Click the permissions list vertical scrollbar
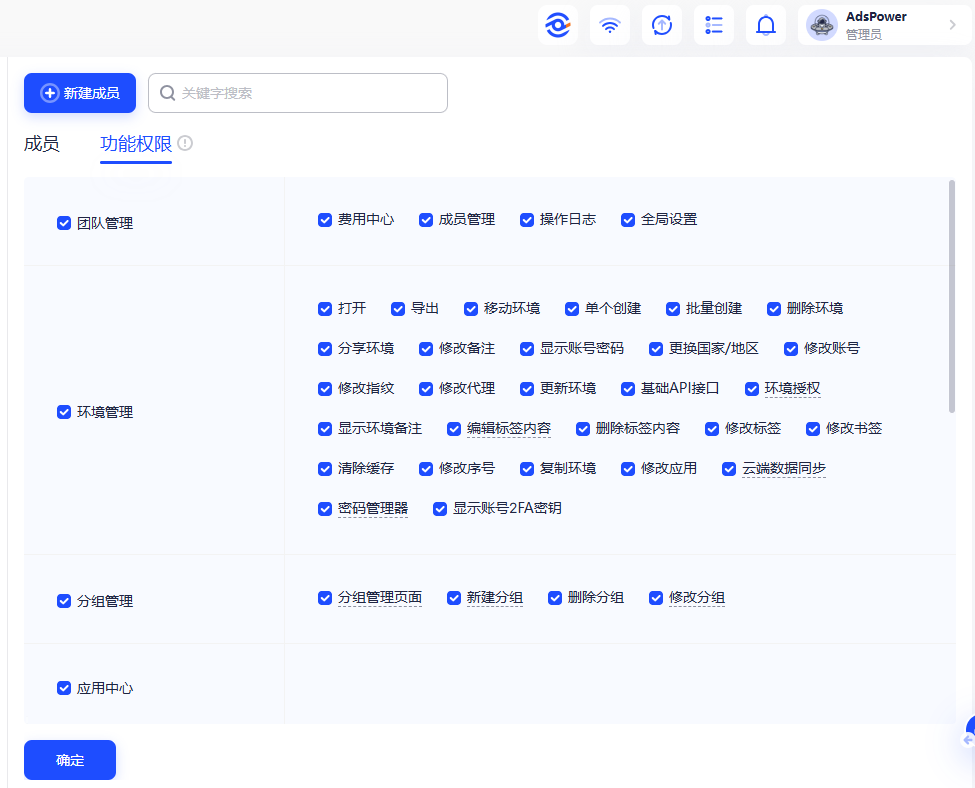975x788 pixels. (951, 296)
